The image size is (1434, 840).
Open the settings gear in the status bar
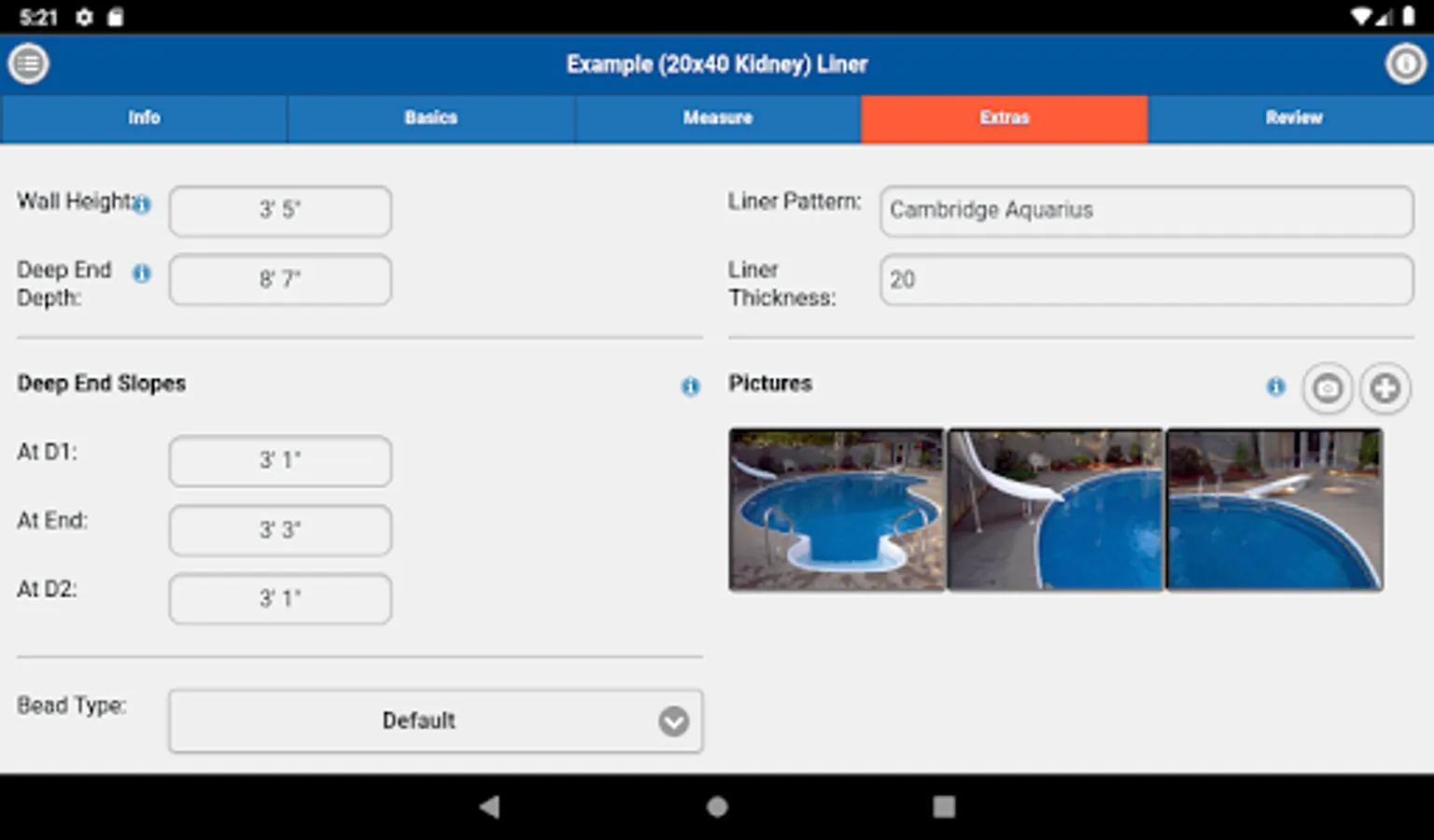(x=84, y=17)
